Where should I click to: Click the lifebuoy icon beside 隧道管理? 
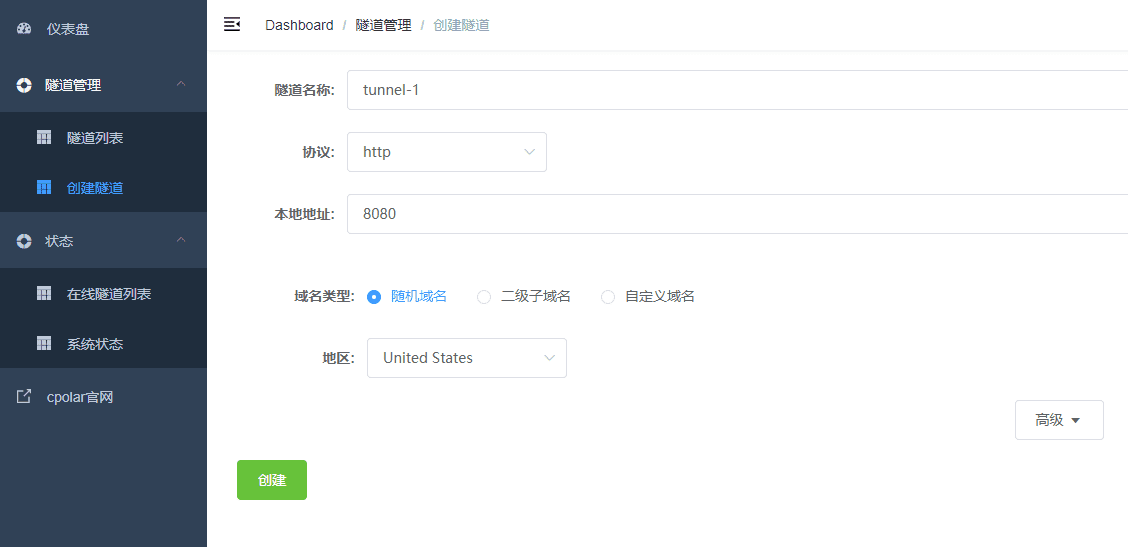pyautogui.click(x=24, y=85)
